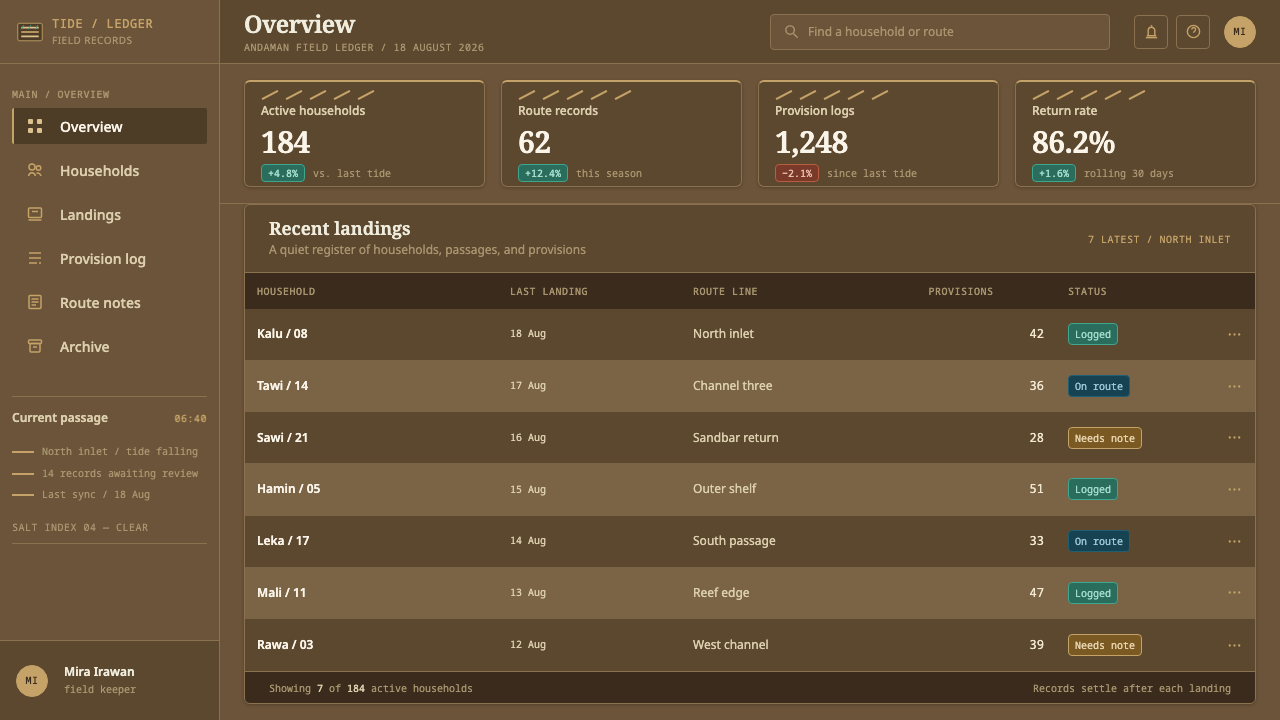1280x720 pixels.
Task: Click the Archive box icon
Action: point(35,346)
